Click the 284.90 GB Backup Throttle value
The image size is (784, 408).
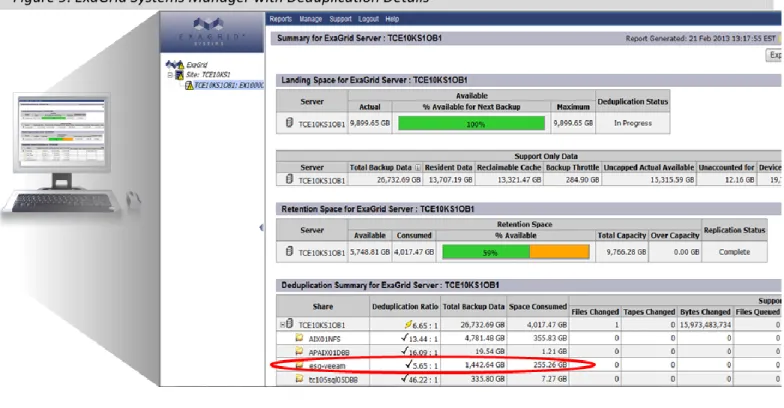582,180
